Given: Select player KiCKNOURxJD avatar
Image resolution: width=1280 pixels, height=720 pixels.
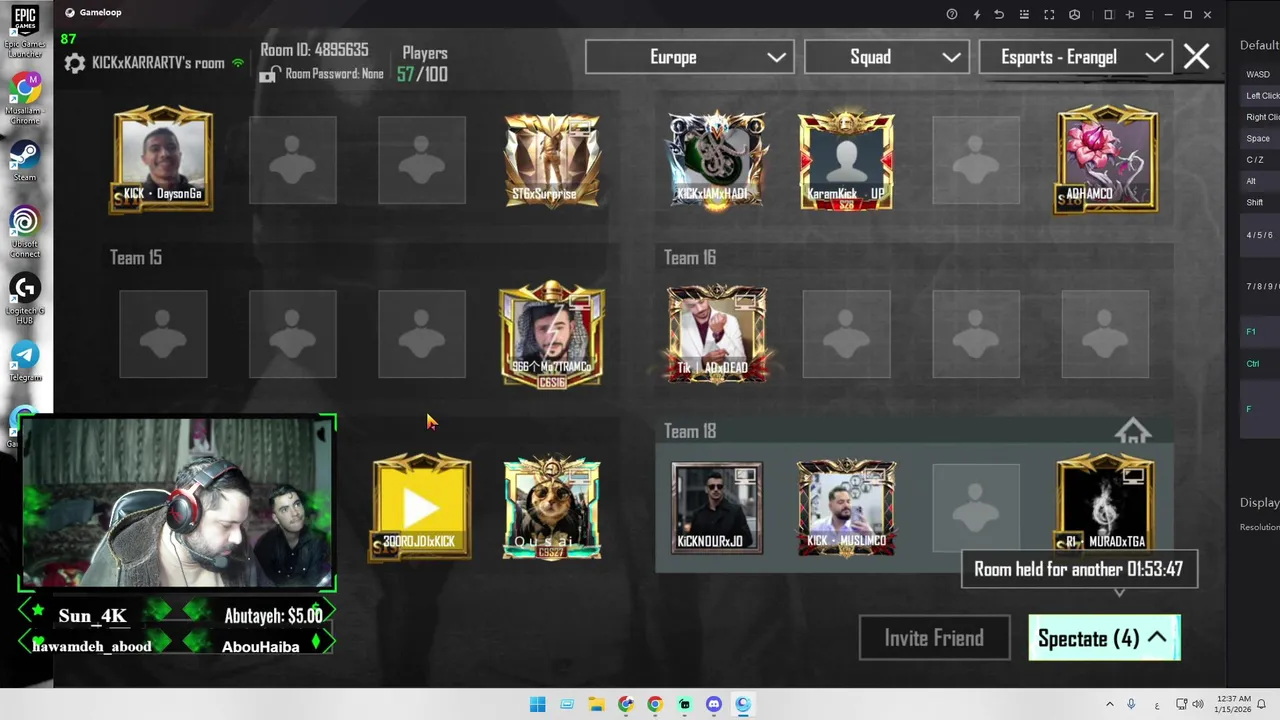Looking at the screenshot, I should (x=716, y=508).
